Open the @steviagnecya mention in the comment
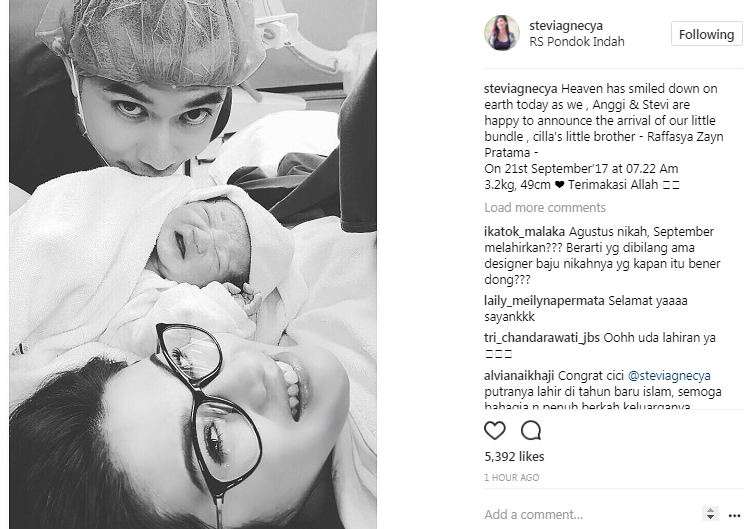This screenshot has width=744, height=529. coord(669,376)
